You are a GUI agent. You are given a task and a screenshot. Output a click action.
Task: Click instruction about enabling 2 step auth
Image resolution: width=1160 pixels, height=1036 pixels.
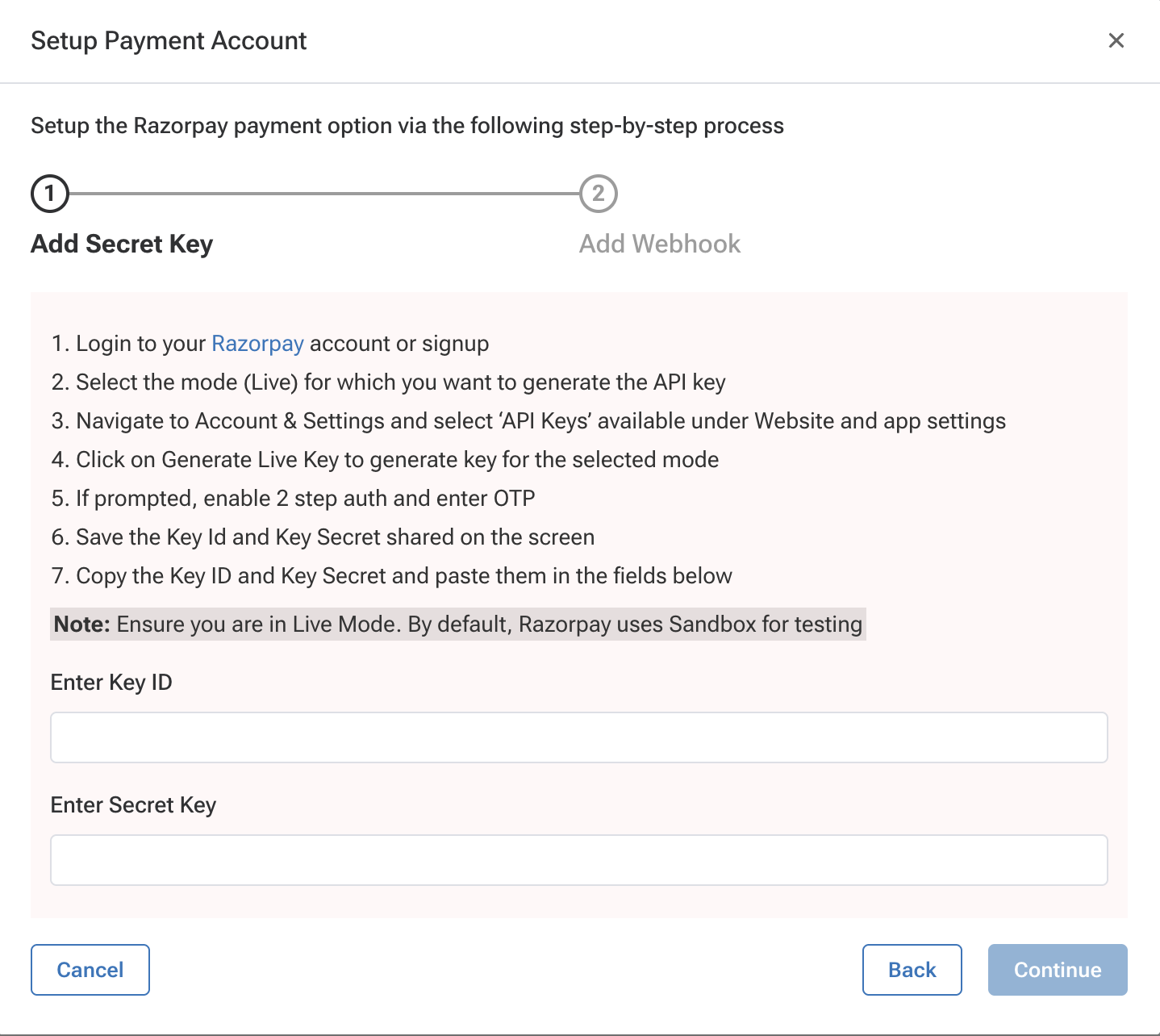coord(294,499)
